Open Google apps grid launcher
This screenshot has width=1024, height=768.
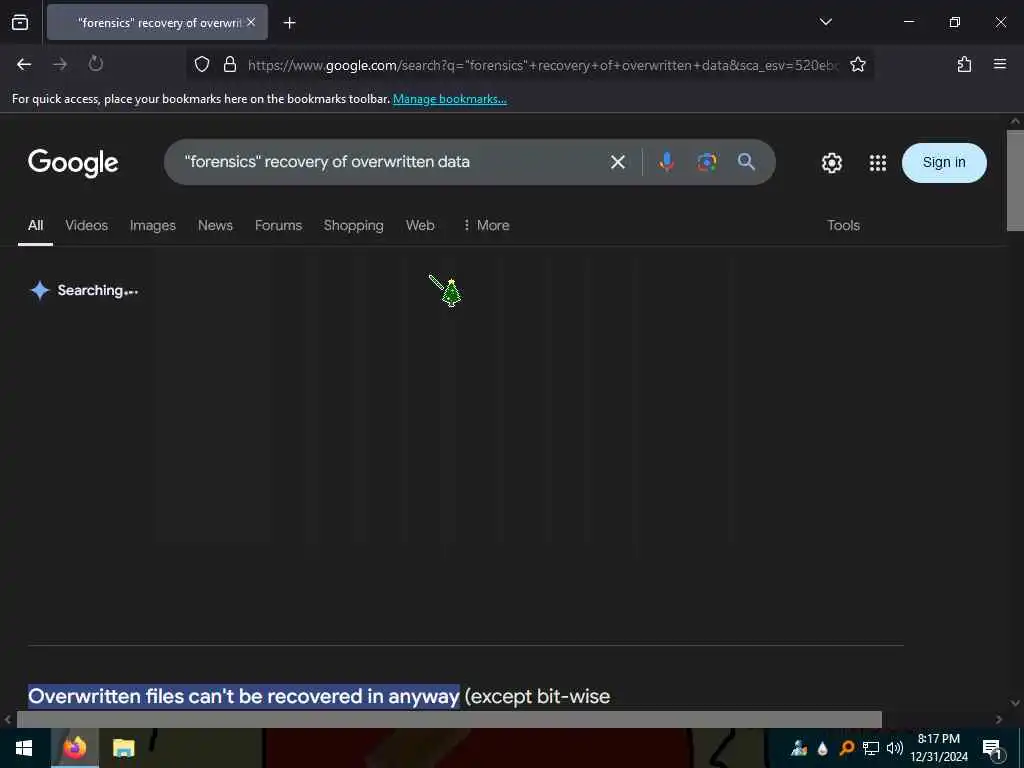878,163
